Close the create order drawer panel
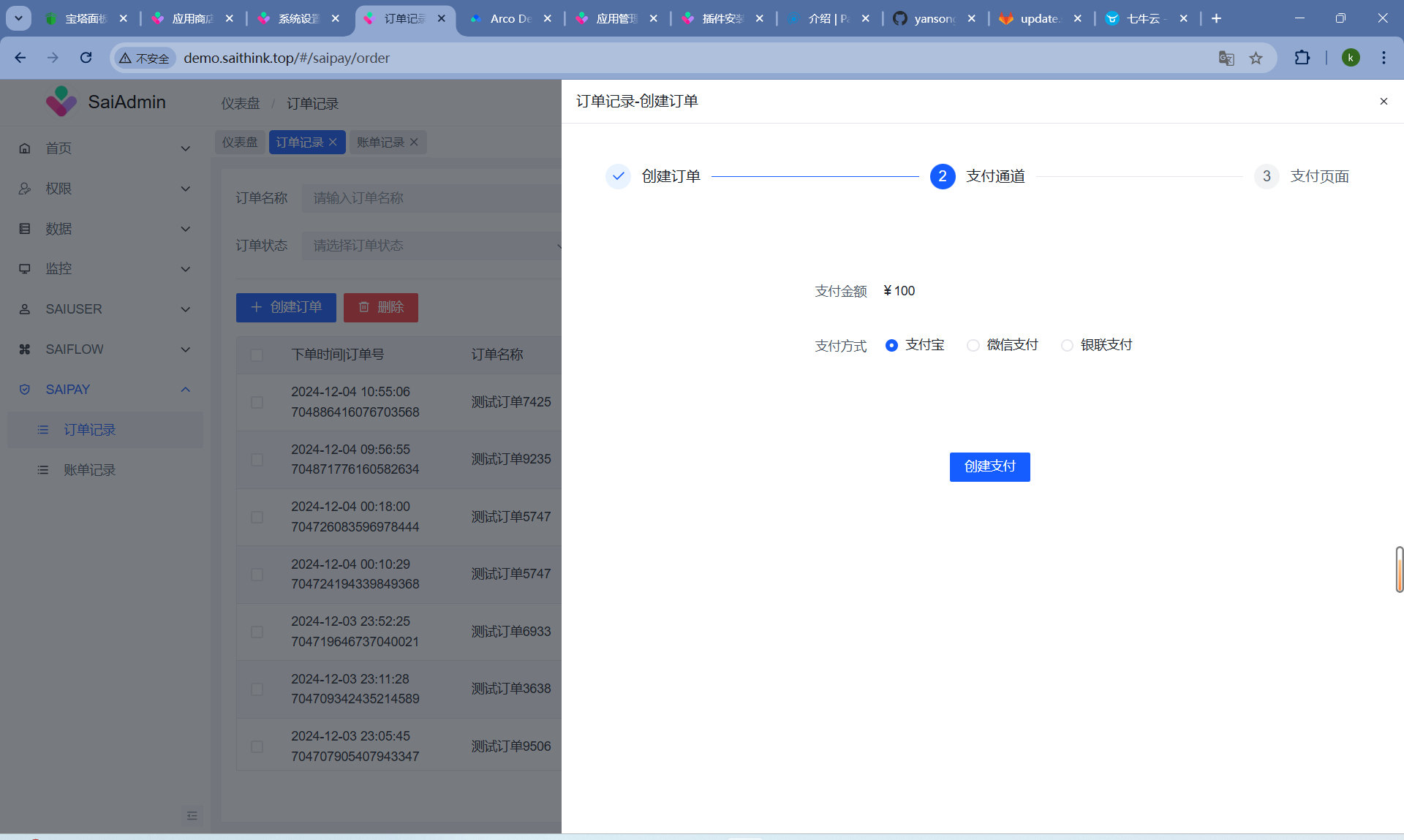Screen dimensions: 1404x840 click(1383, 102)
